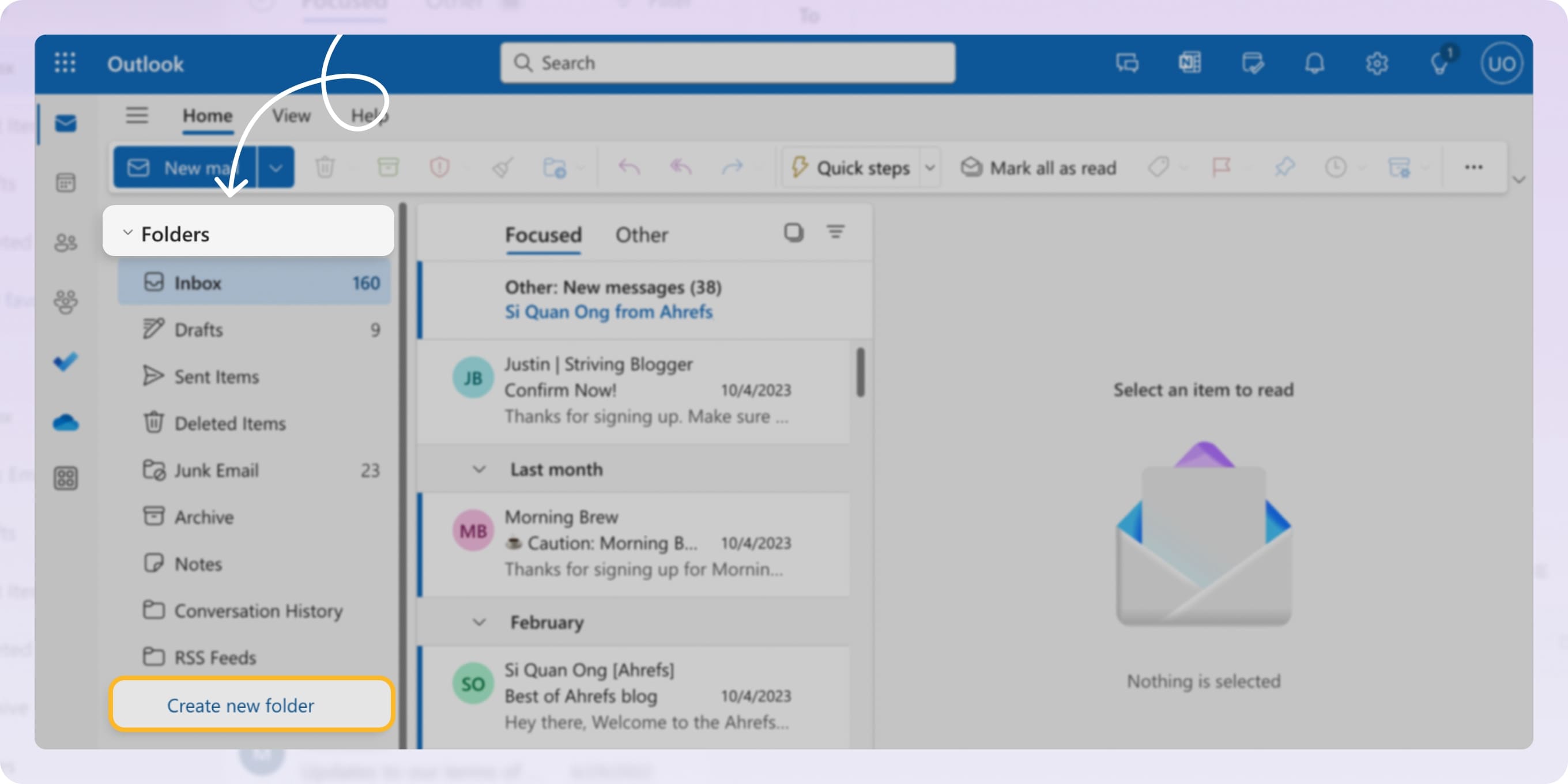The width and height of the screenshot is (1568, 784).
Task: Open OneDrive cloud icon in sidebar
Action: click(x=66, y=422)
